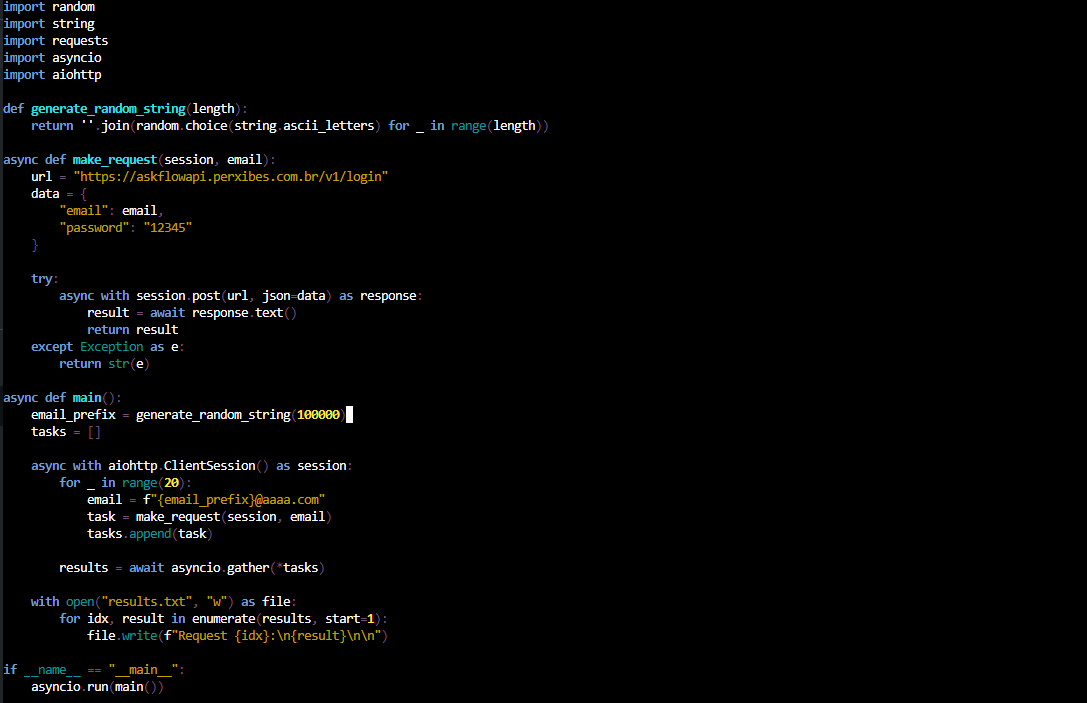Click the range(20) loop count value
Image resolution: width=1087 pixels, height=703 pixels.
[x=172, y=482]
